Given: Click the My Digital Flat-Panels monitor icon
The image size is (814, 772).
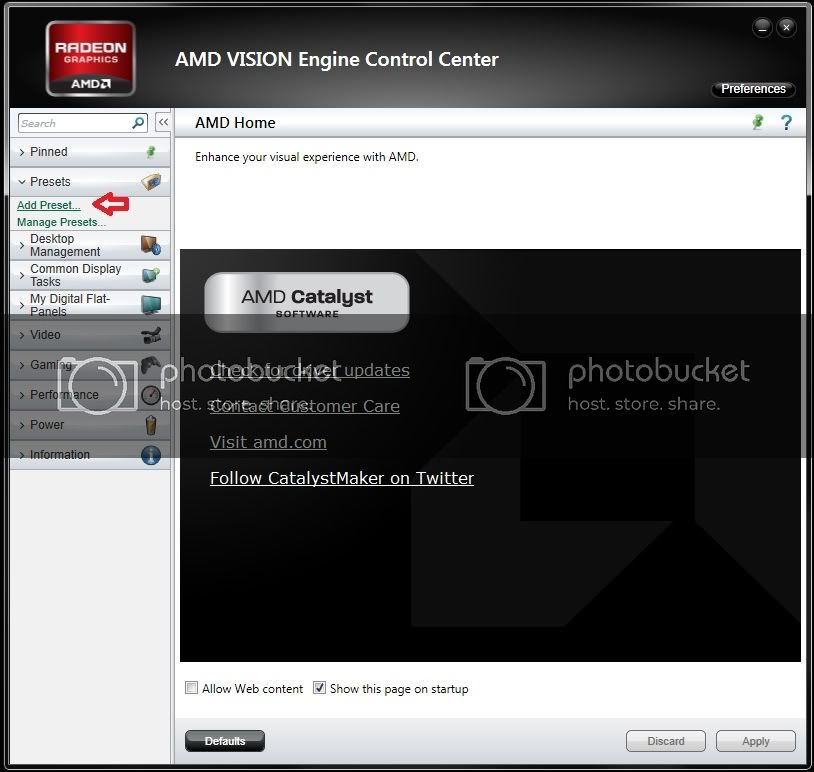Looking at the screenshot, I should tap(151, 305).
